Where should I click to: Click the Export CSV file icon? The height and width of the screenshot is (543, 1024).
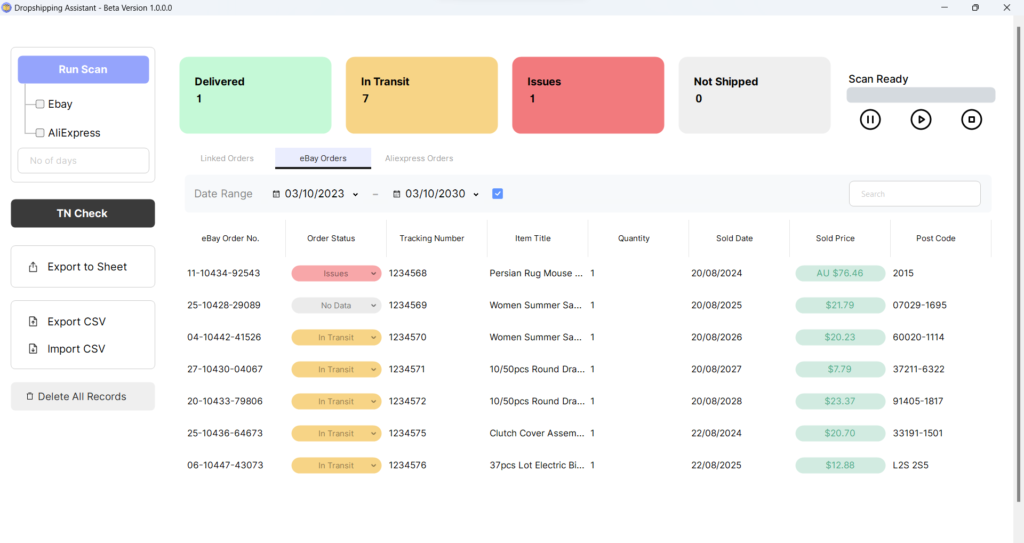34,322
